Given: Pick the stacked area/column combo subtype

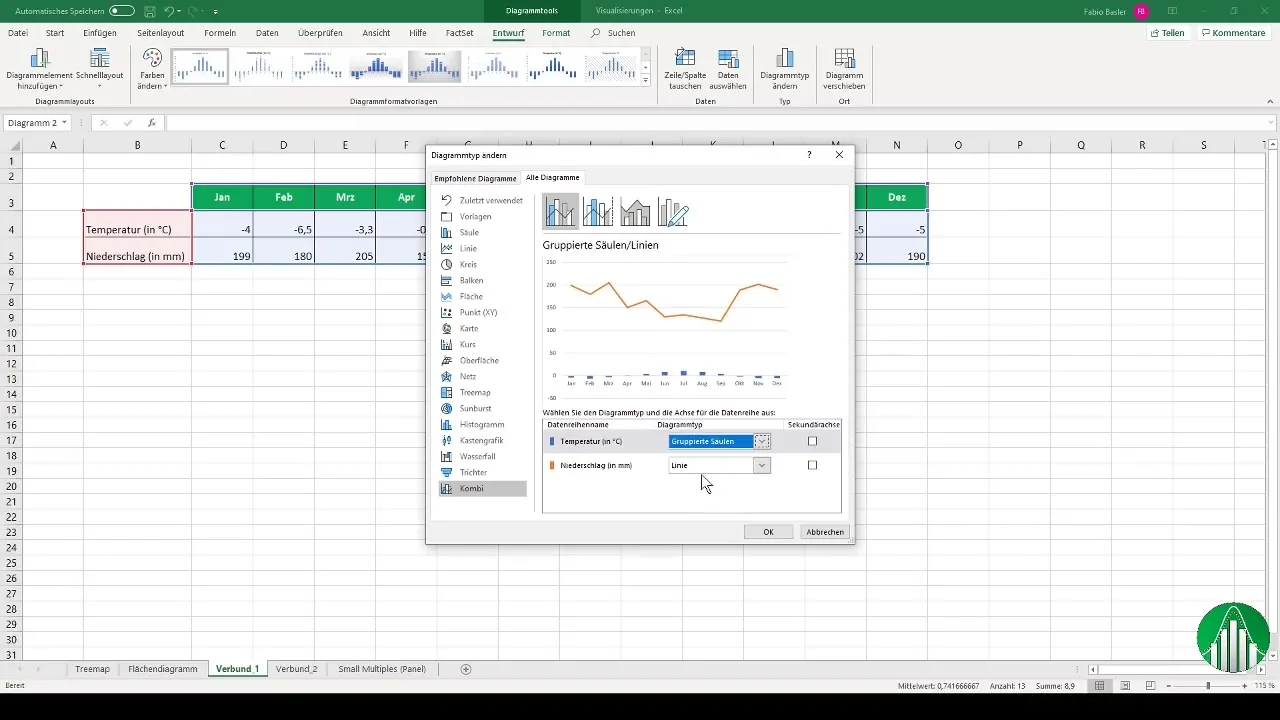Looking at the screenshot, I should click(x=636, y=211).
